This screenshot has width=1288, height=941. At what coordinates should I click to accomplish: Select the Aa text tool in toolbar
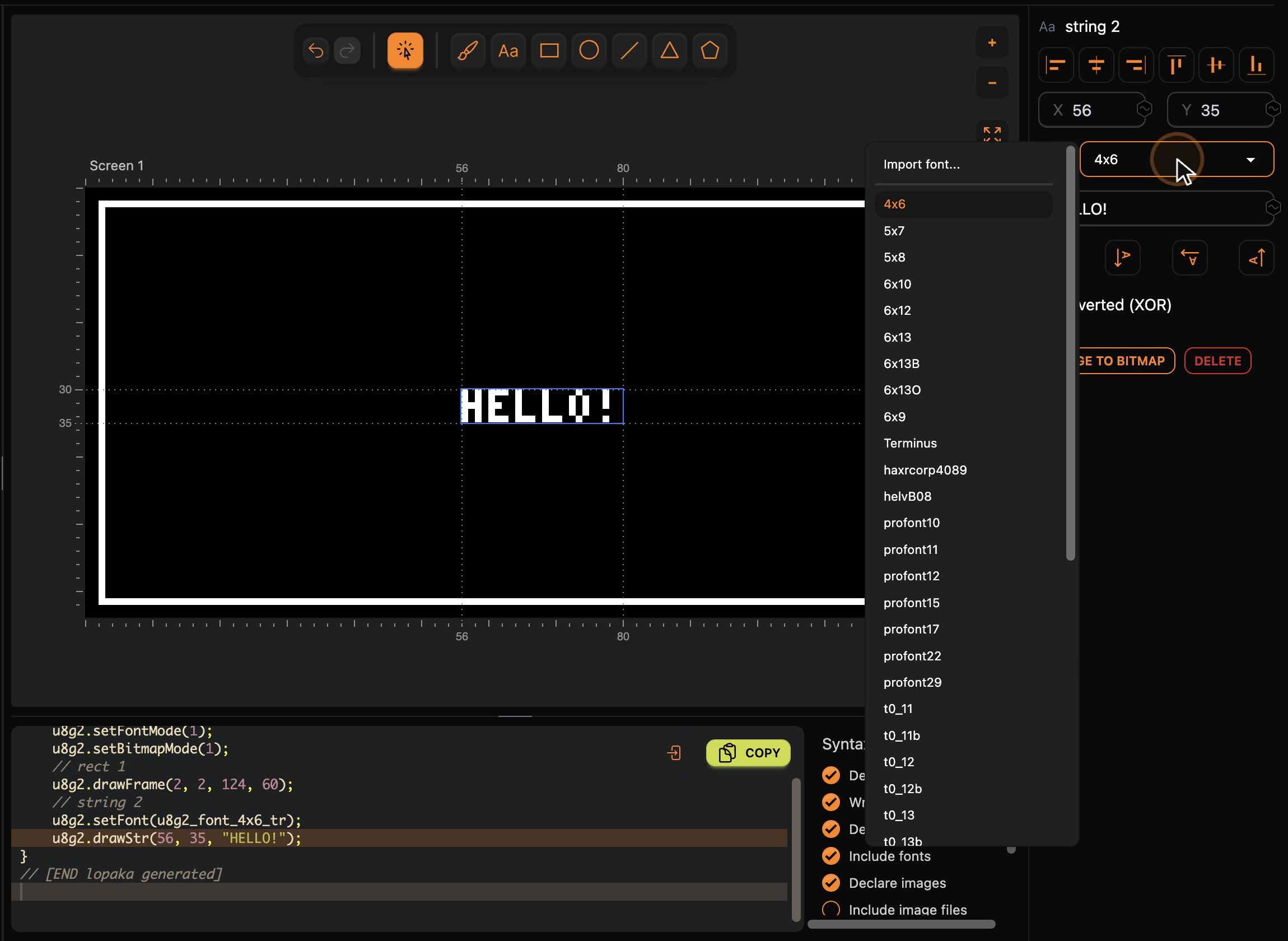(508, 51)
